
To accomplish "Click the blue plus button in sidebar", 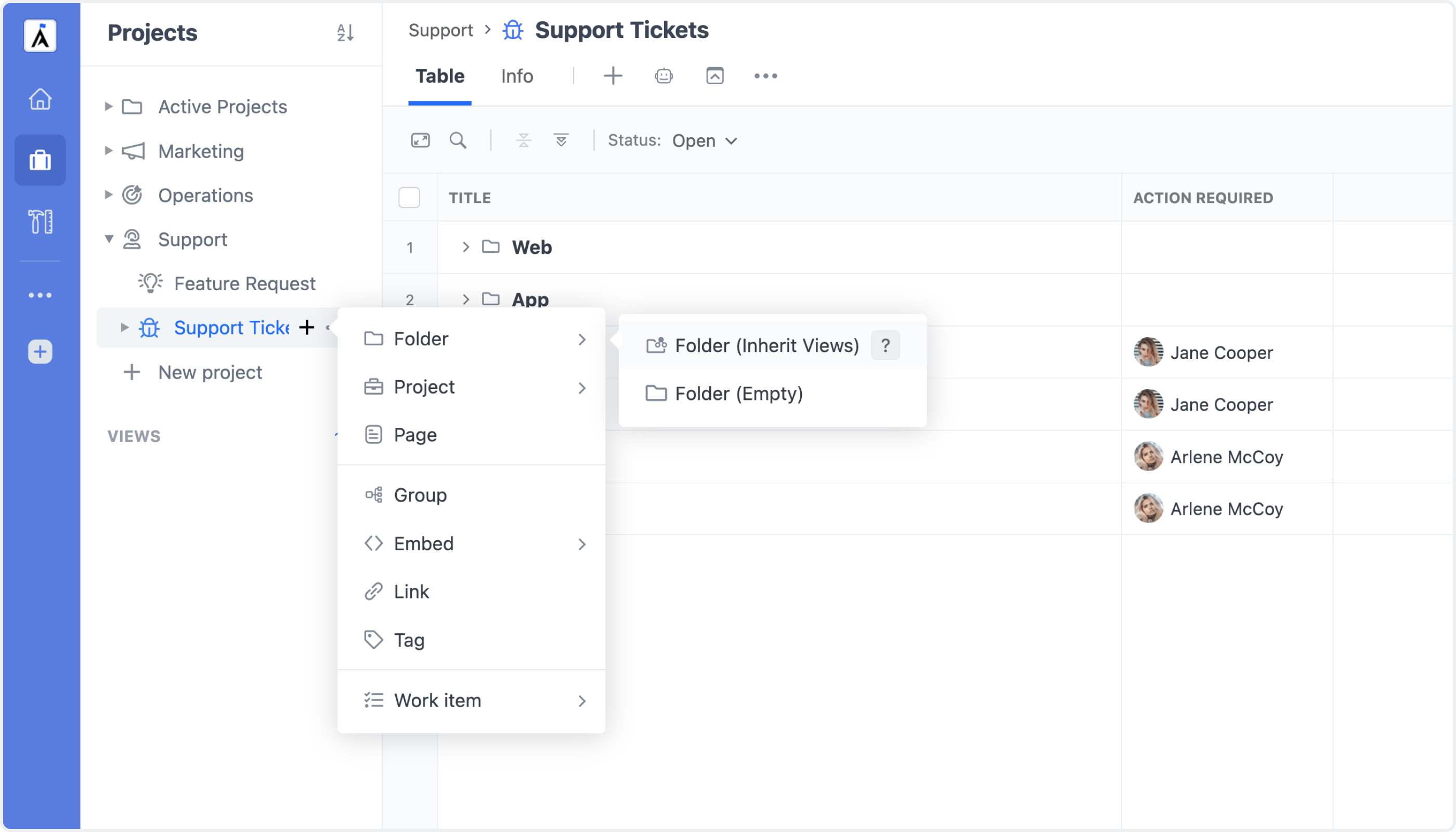I will [x=40, y=352].
